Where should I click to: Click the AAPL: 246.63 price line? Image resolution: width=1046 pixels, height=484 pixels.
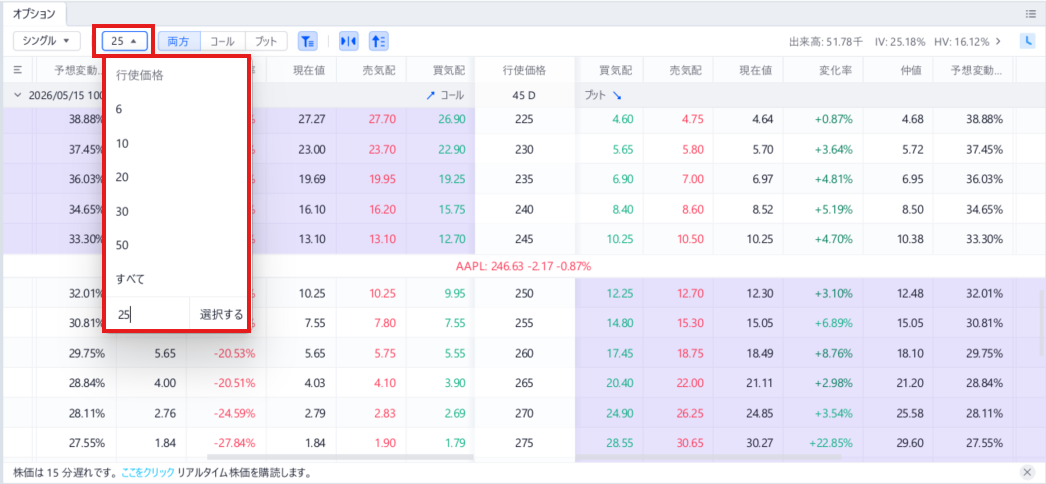coord(524,266)
